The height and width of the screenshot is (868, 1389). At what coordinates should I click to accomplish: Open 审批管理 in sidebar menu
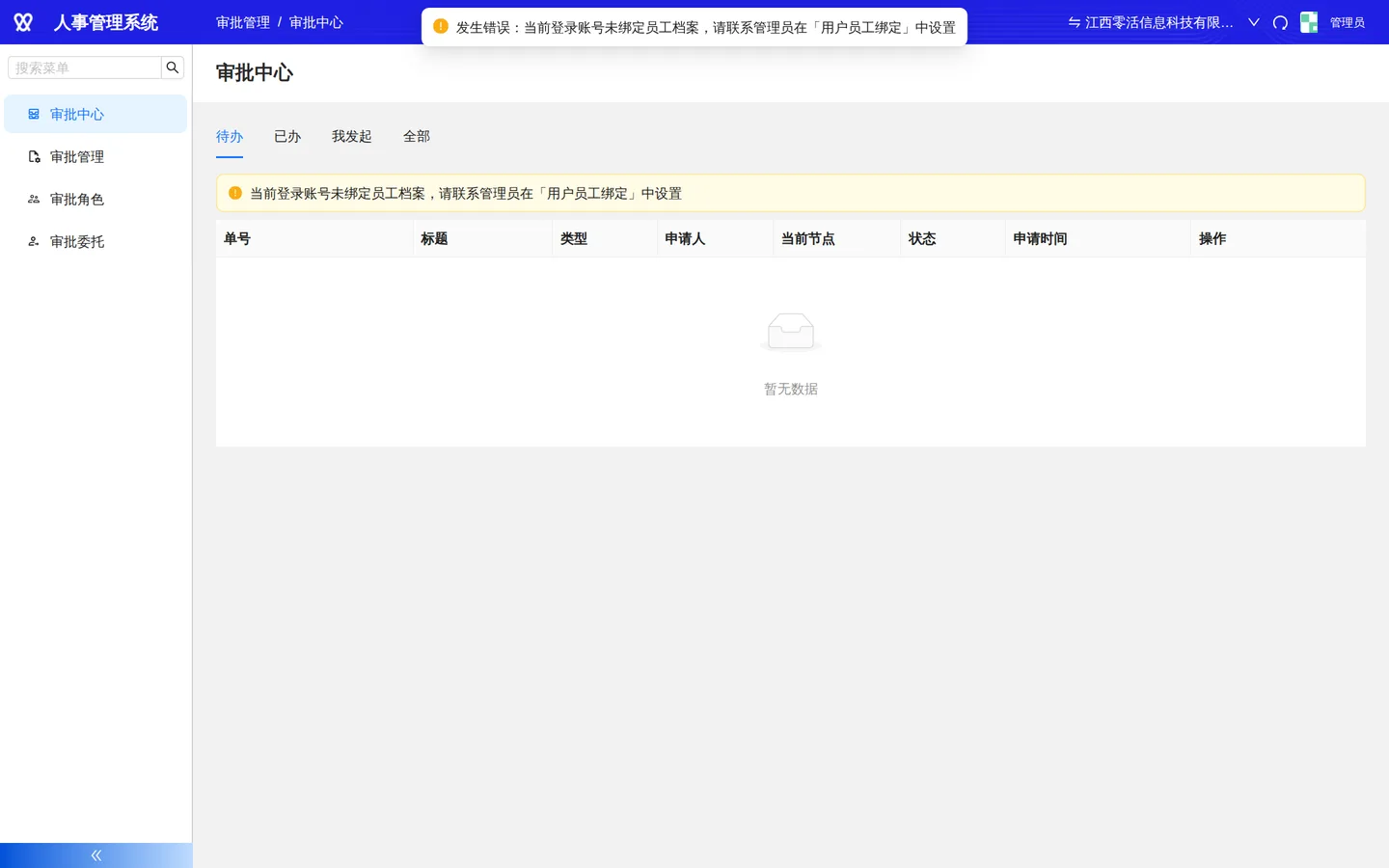(x=95, y=156)
